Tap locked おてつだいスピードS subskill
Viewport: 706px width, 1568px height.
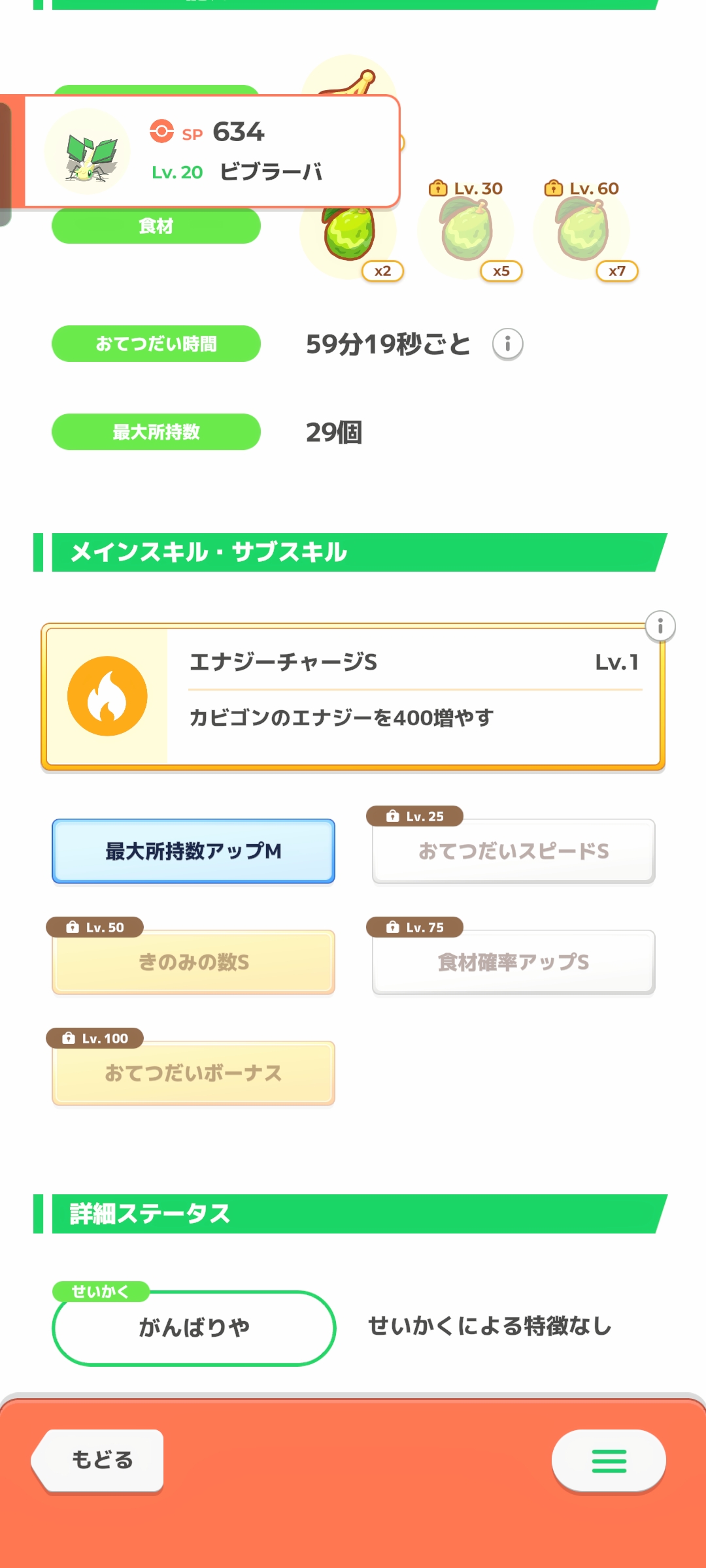(513, 851)
